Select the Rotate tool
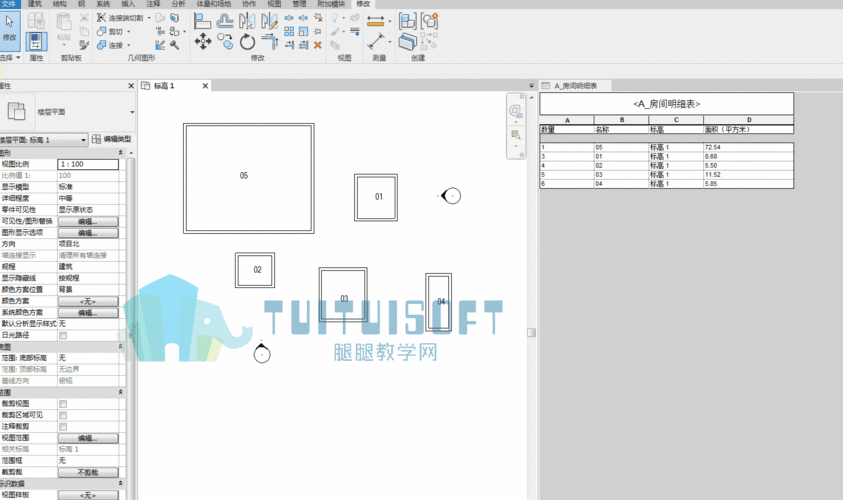The height and width of the screenshot is (500, 843). pyautogui.click(x=247, y=41)
